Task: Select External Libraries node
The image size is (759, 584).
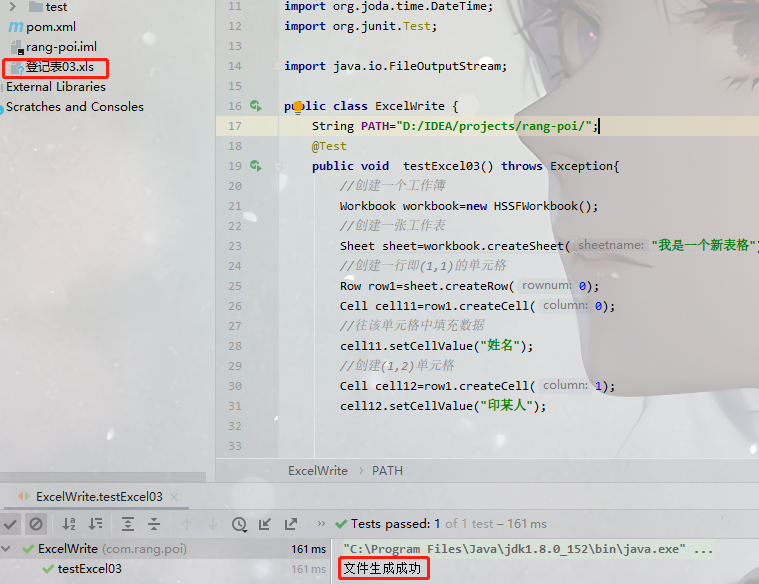Action: 56,87
